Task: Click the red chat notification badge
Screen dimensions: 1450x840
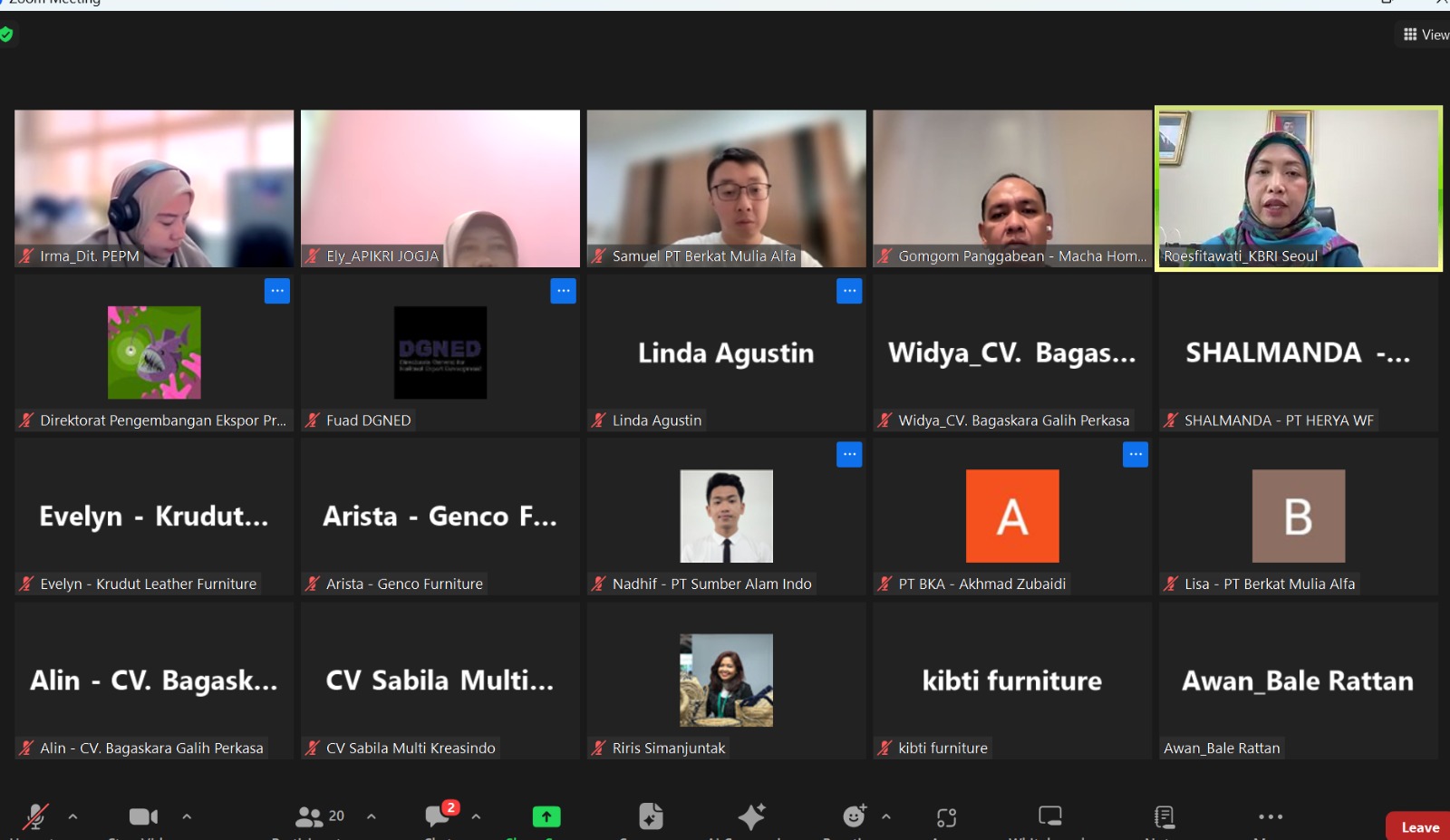Action: (x=450, y=807)
